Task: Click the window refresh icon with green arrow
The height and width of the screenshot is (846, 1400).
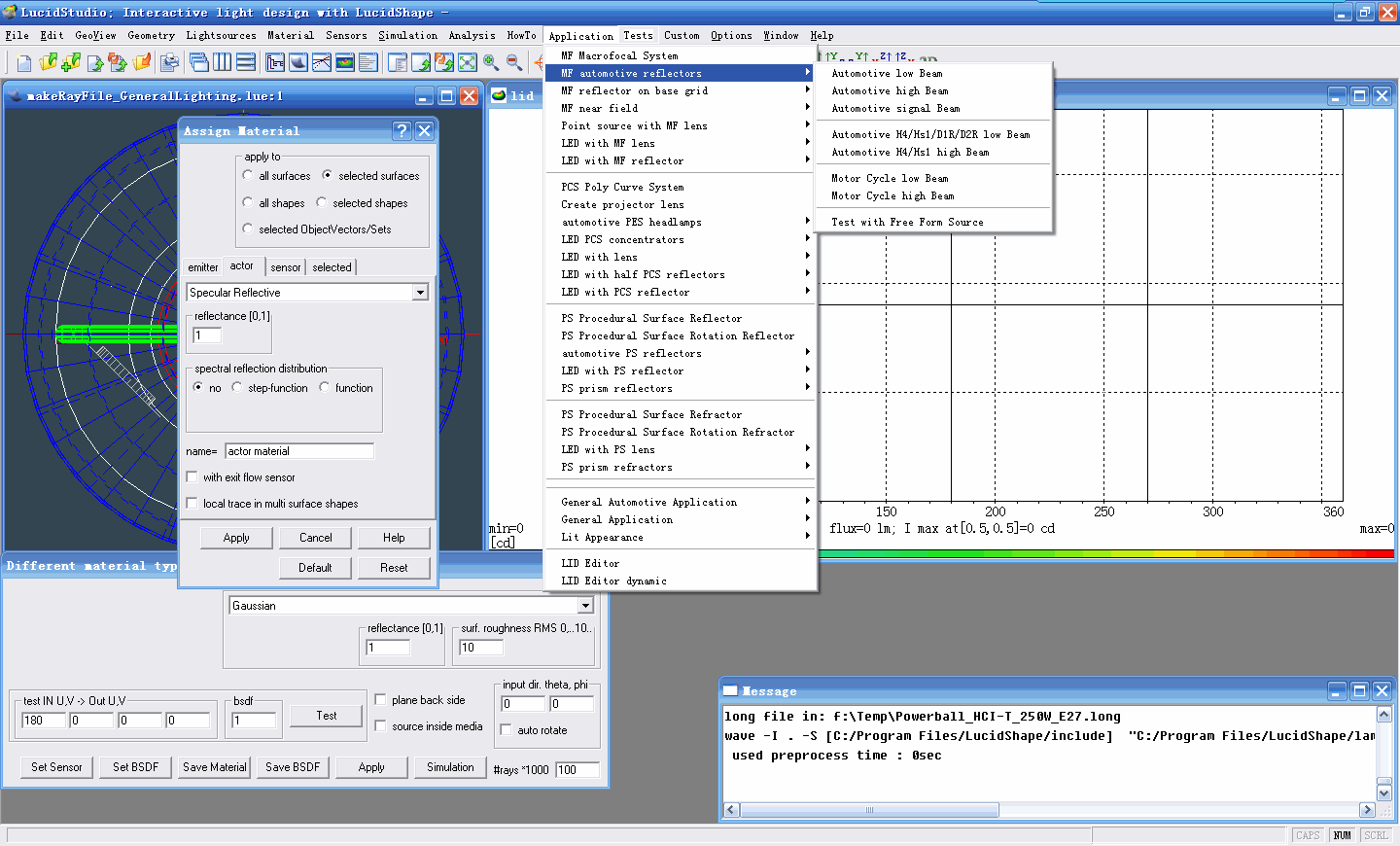Action: click(421, 63)
